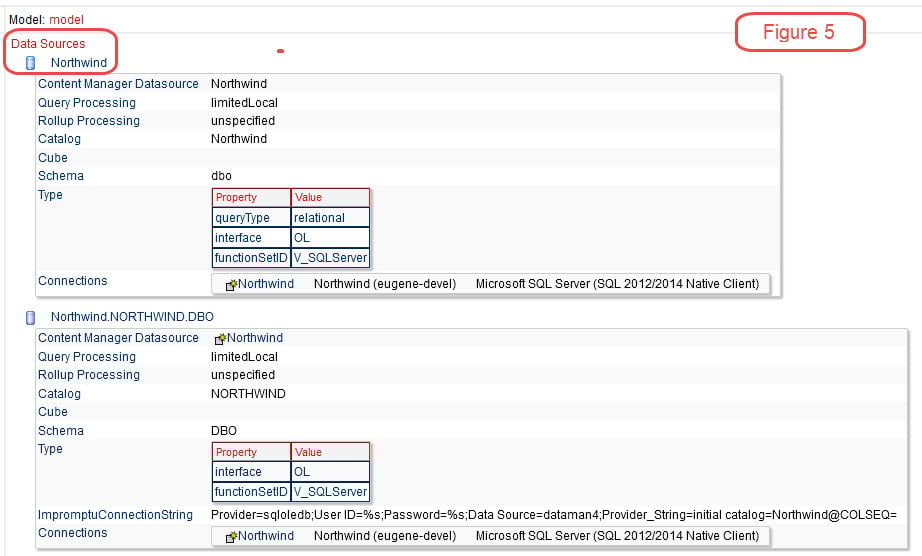Click 'functionSetID' cell in the second Type table
The height and width of the screenshot is (556, 922).
(x=252, y=492)
